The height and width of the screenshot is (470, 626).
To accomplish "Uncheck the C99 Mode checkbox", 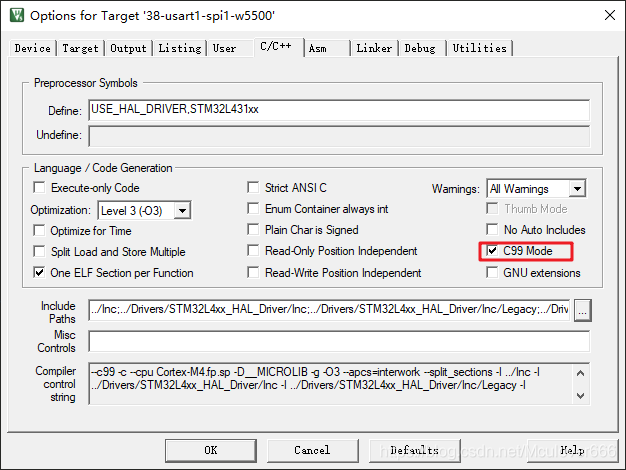I will click(x=492, y=251).
